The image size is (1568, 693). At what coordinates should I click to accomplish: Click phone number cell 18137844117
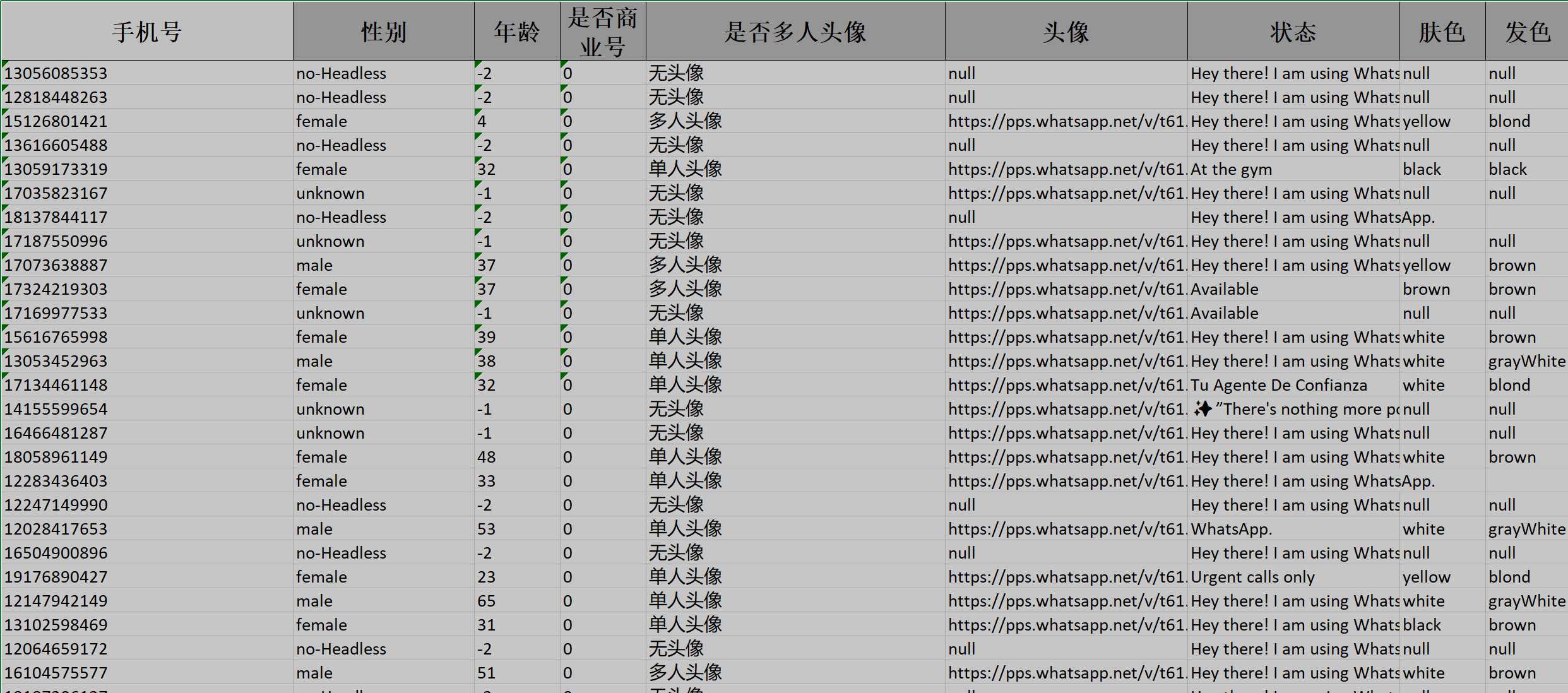(147, 217)
